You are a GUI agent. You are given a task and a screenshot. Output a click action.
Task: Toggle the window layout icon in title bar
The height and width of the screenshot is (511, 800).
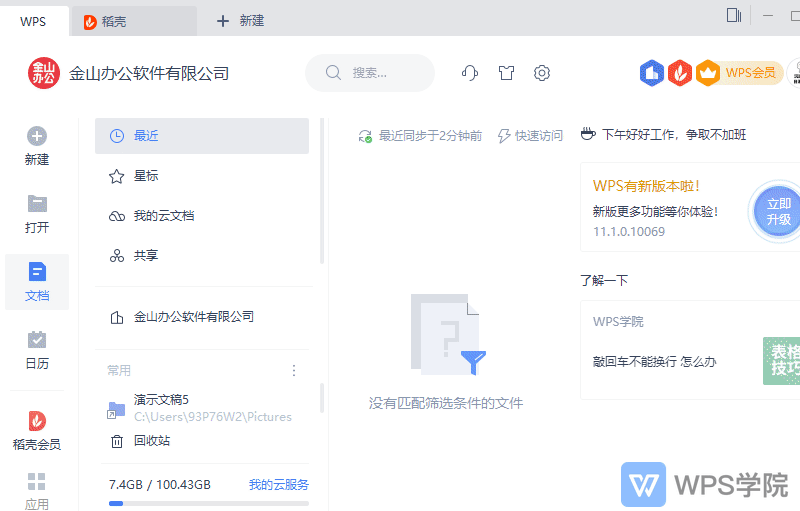click(734, 15)
